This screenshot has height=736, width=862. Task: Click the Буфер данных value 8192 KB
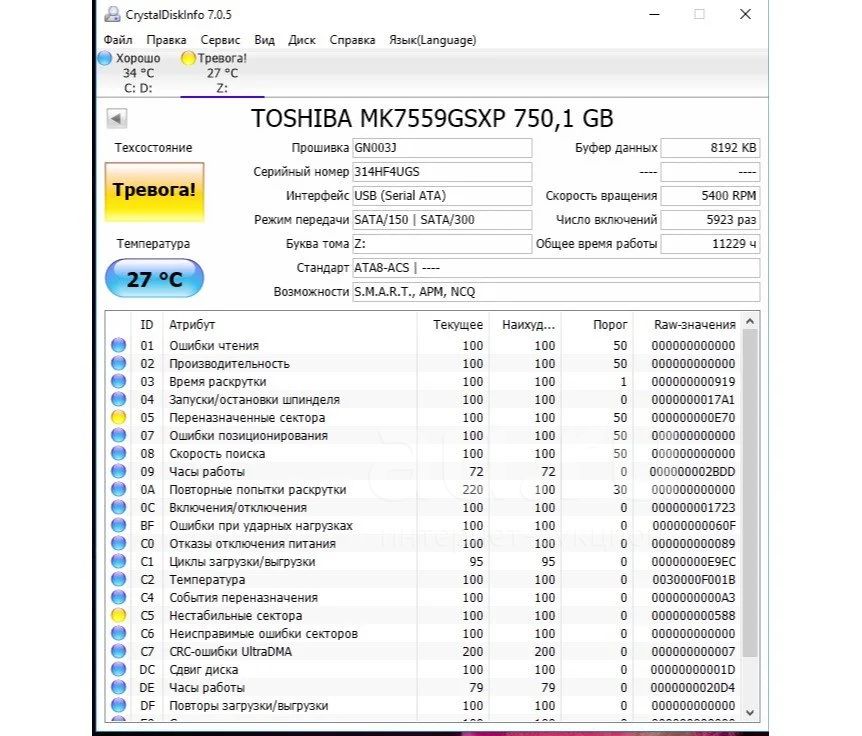click(x=710, y=148)
